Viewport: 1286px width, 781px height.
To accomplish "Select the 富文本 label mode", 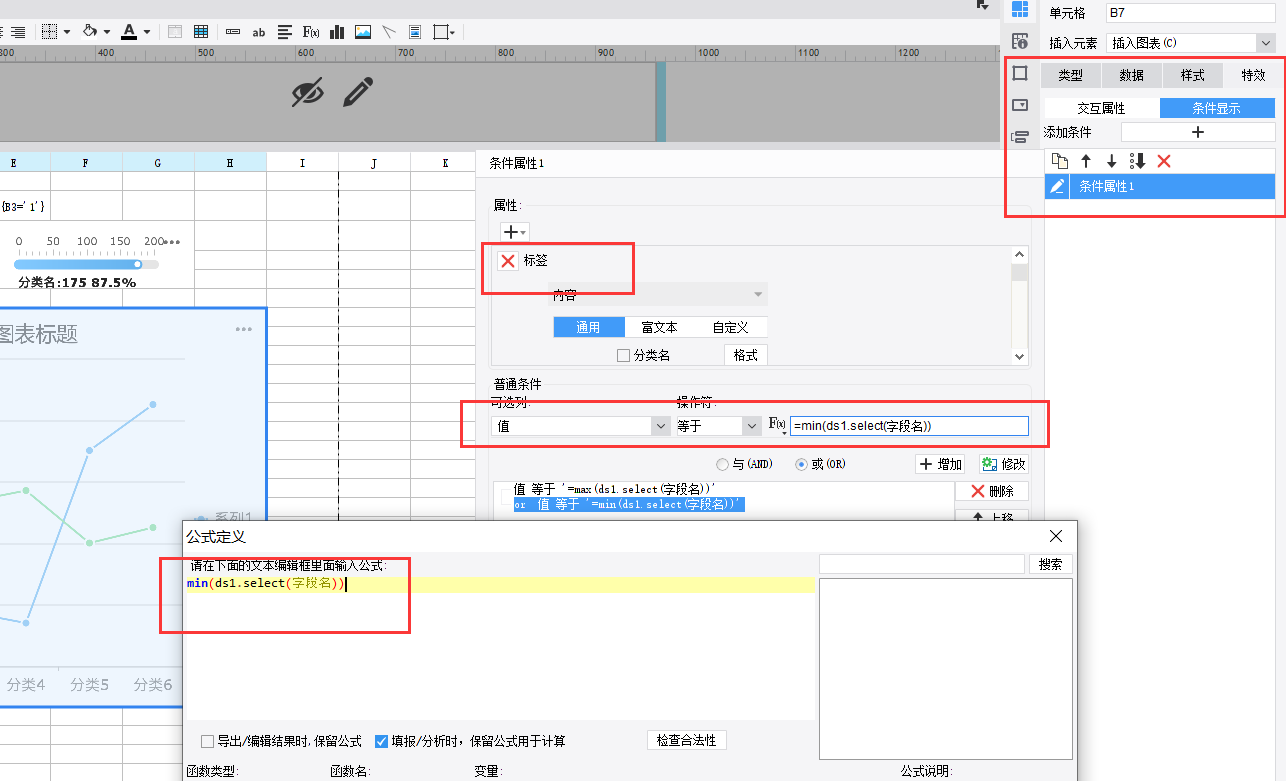I will [659, 327].
